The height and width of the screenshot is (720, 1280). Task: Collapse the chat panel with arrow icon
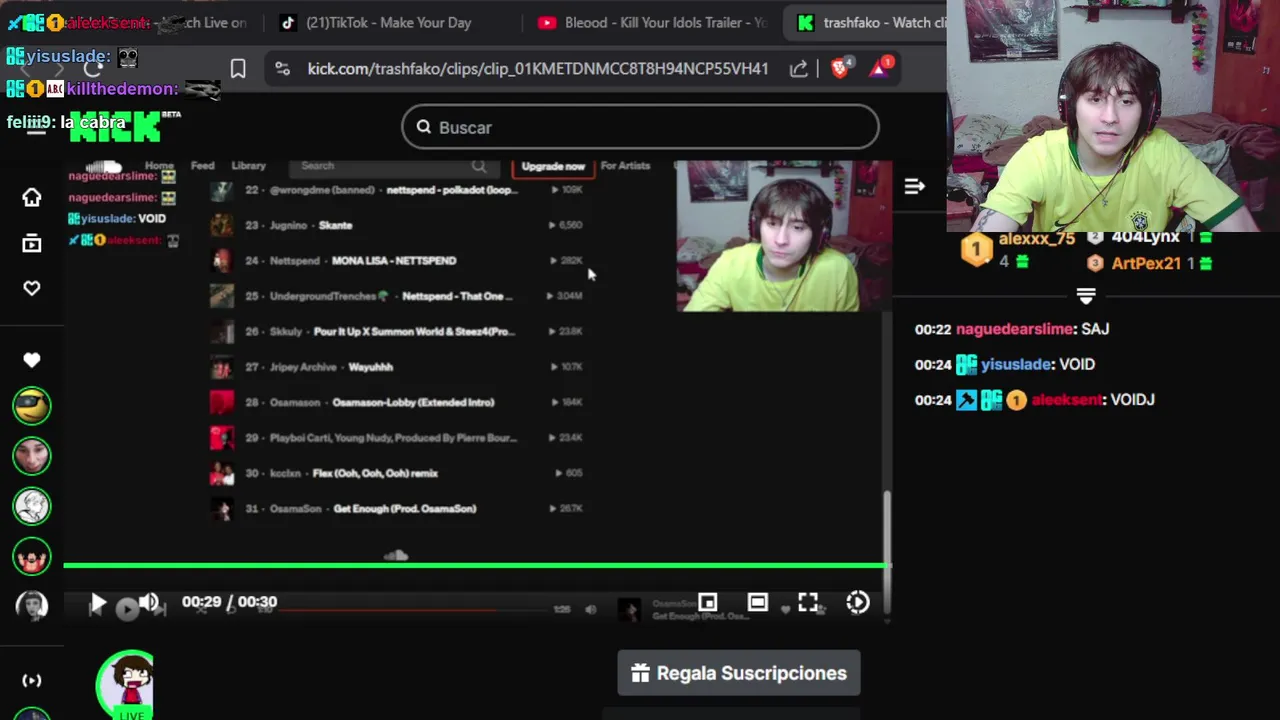(x=914, y=186)
